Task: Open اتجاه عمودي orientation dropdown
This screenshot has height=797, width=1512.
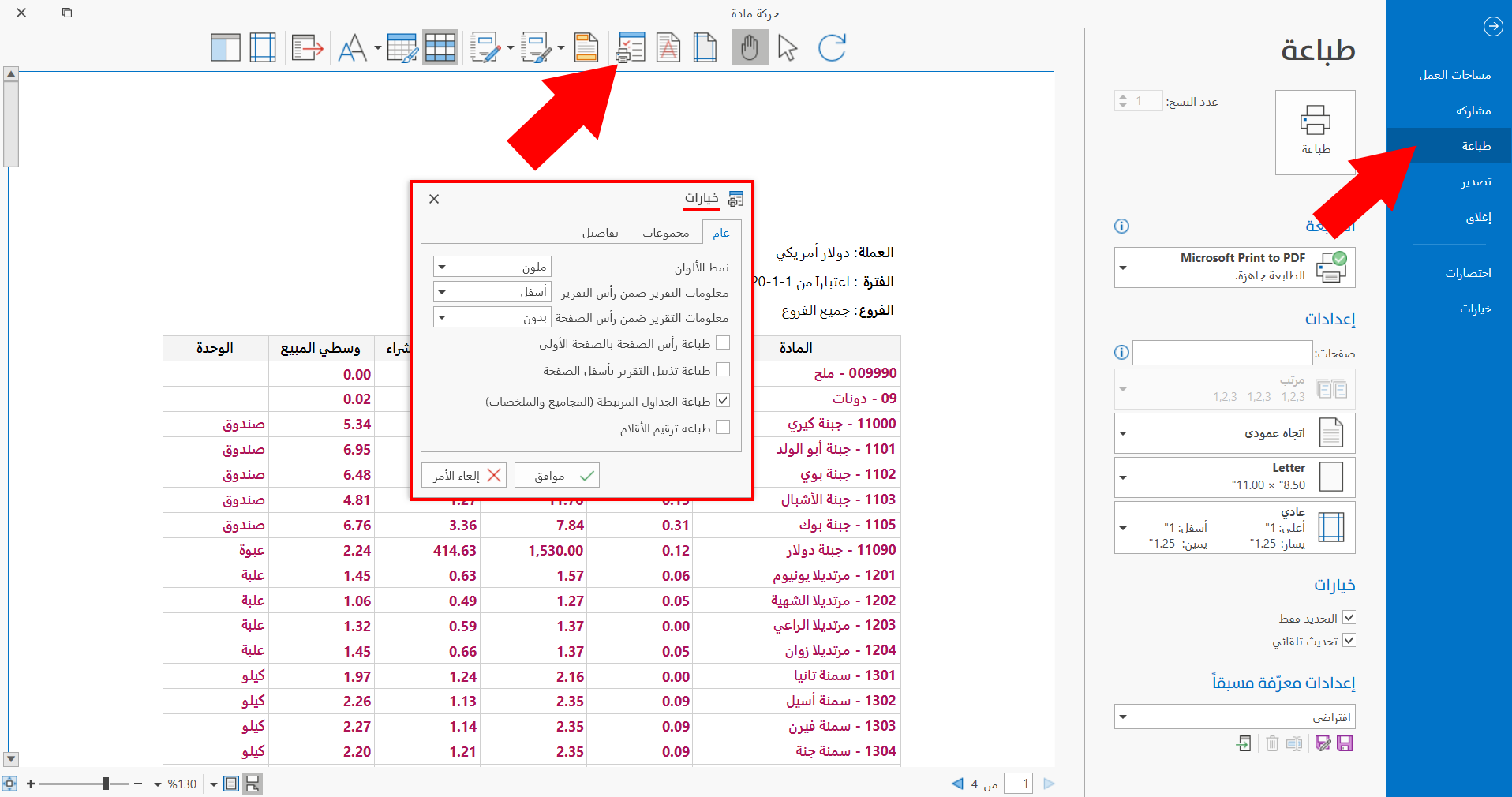Action: [1235, 433]
